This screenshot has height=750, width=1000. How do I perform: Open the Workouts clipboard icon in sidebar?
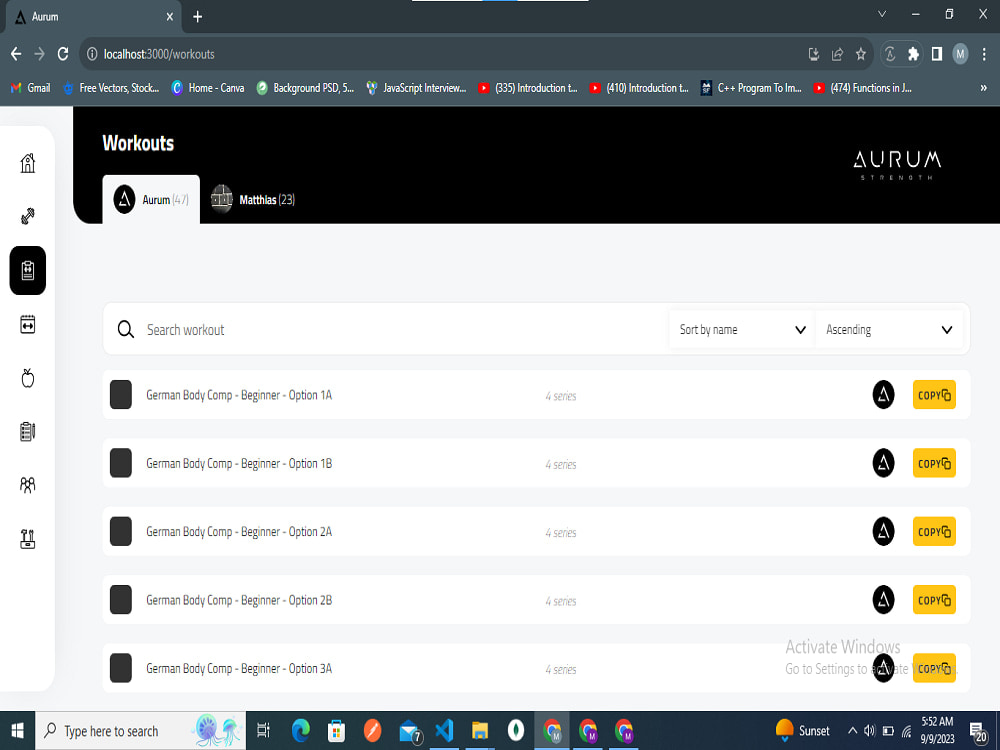pyautogui.click(x=27, y=270)
